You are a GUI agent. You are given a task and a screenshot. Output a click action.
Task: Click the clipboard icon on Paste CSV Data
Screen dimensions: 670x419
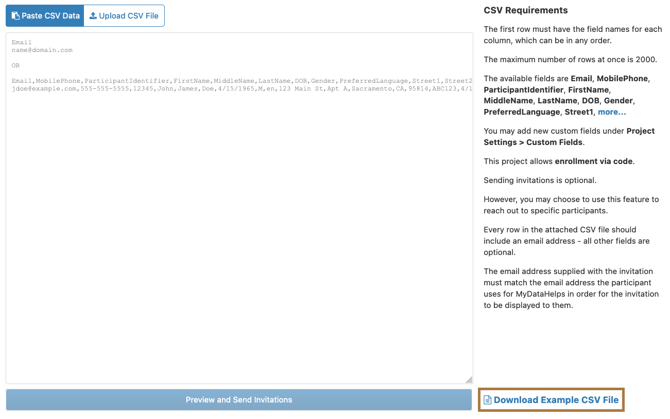pyautogui.click(x=15, y=16)
